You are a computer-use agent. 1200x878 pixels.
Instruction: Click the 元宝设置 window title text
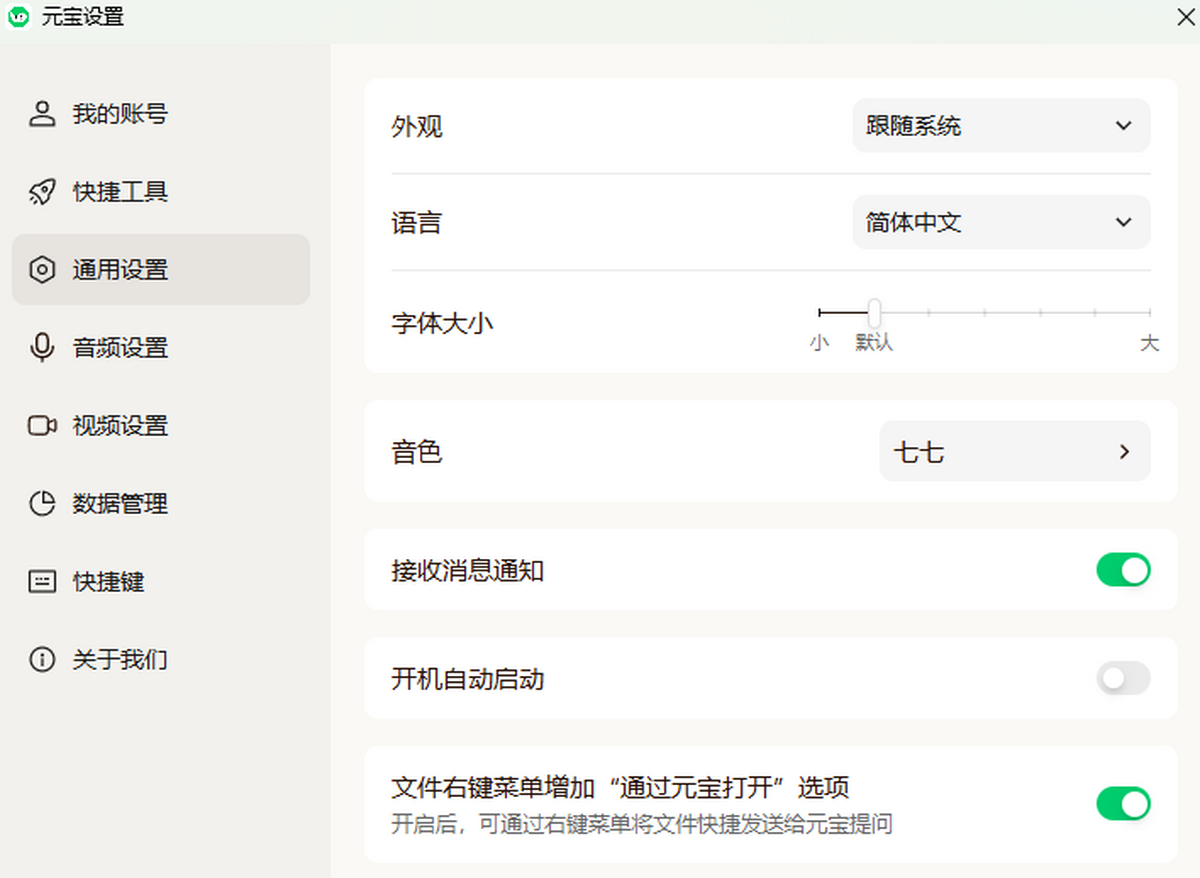coord(83,17)
